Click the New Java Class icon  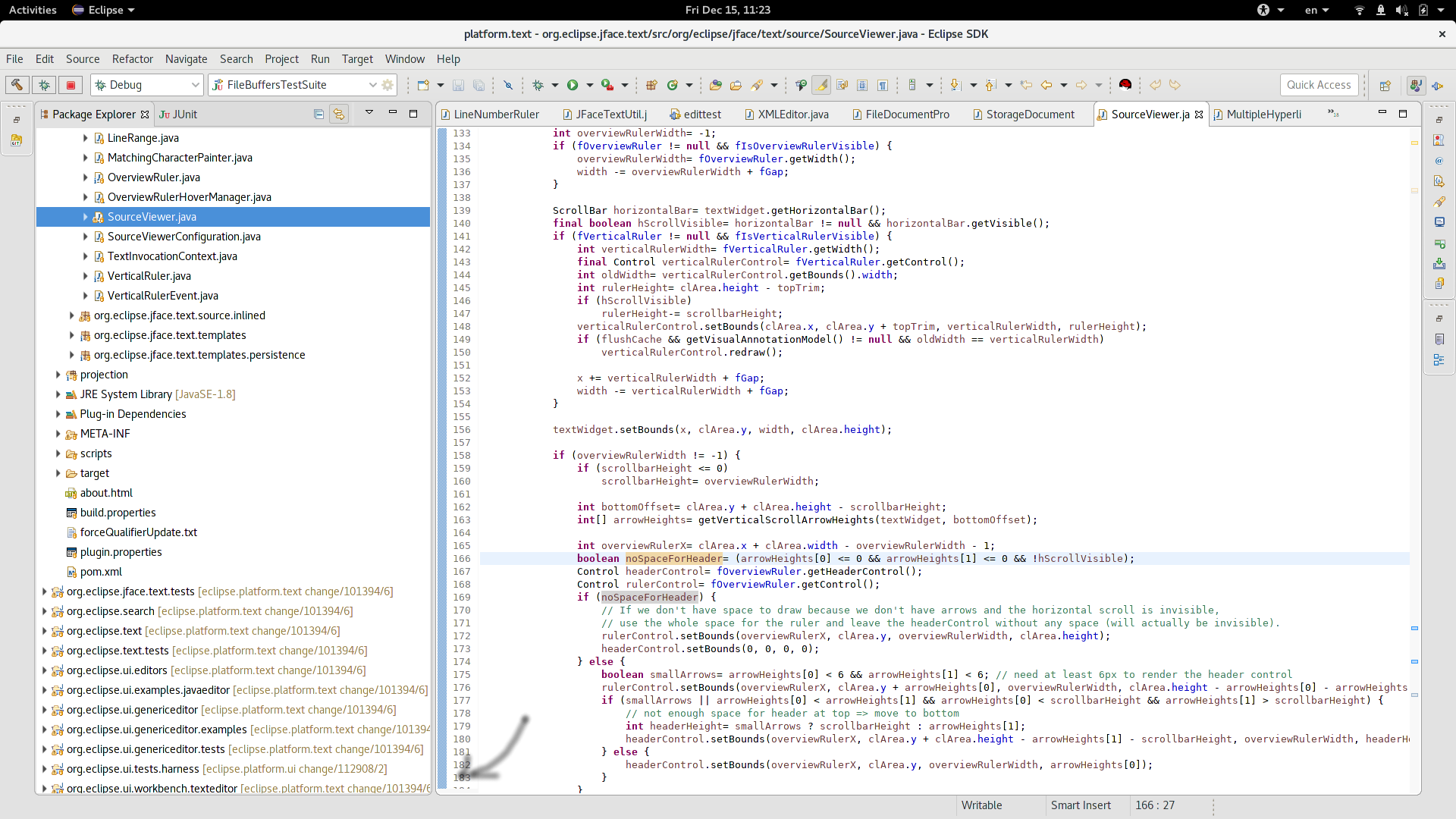672,85
